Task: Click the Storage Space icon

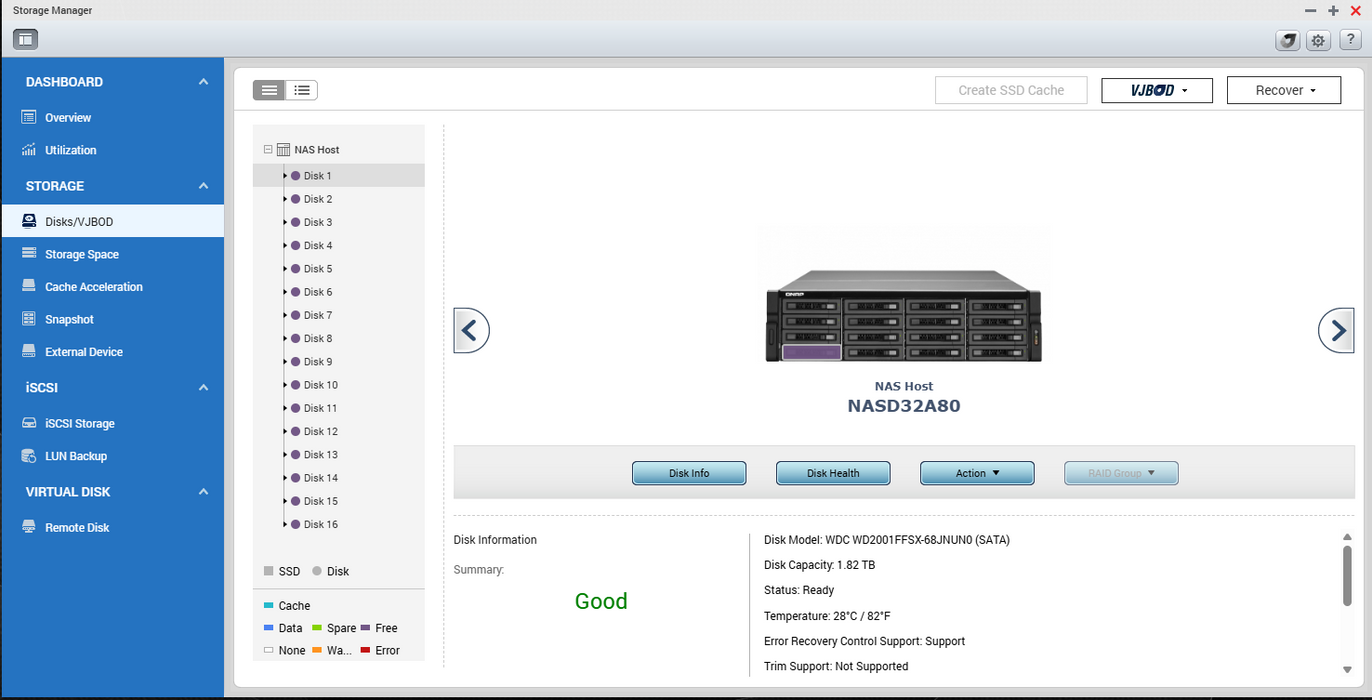Action: 29,254
